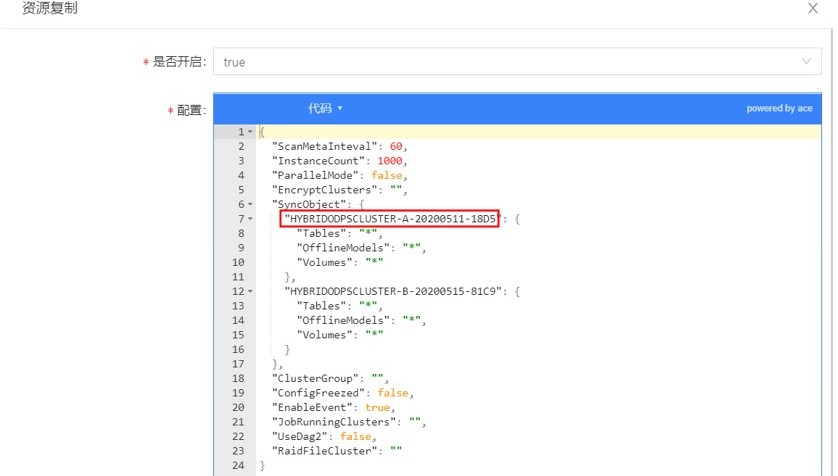
Task: Click the "ConfigFreezed" key text
Action: click(x=319, y=393)
